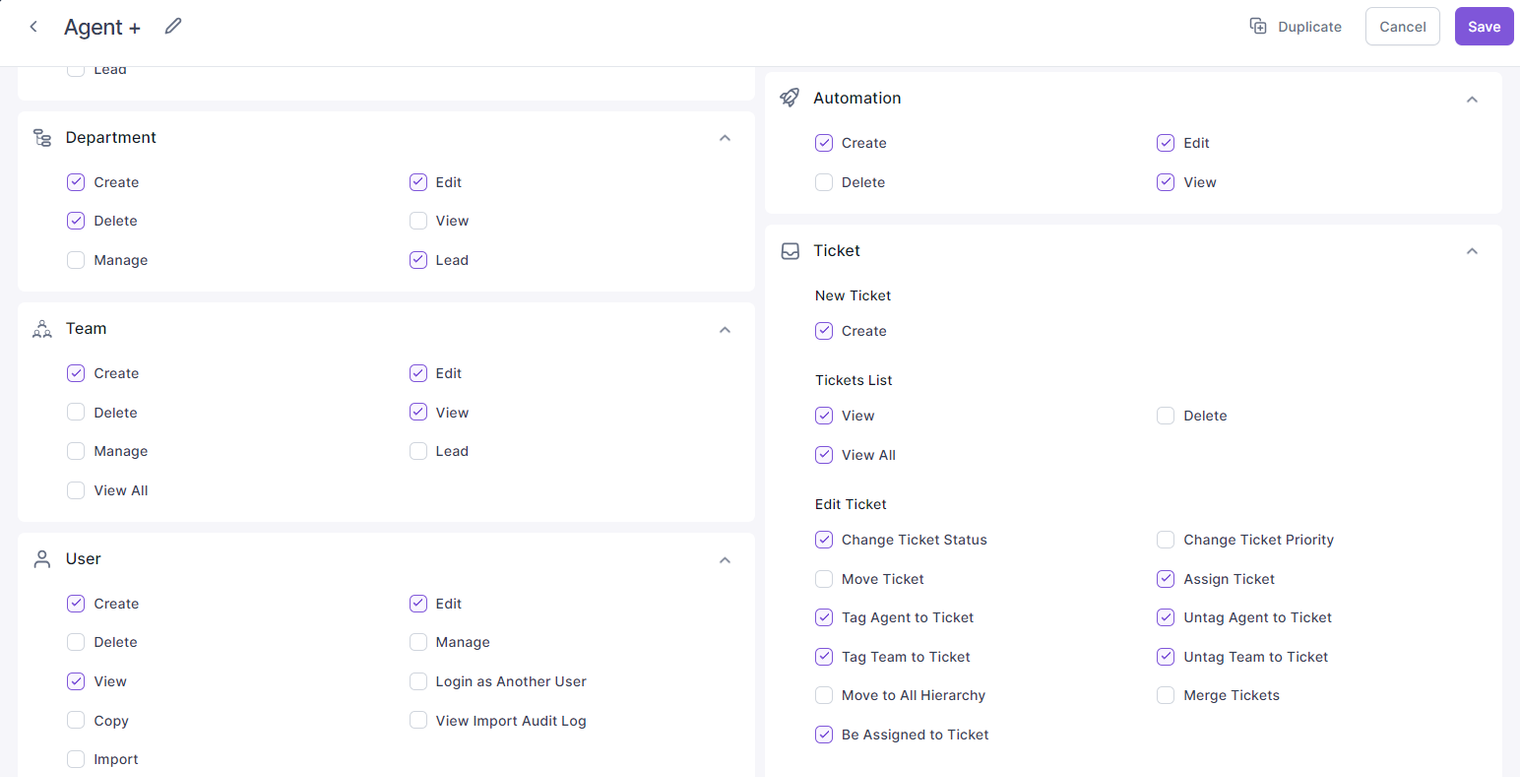Check Login as Another User
Screen dimensions: 1520x777
(418, 681)
